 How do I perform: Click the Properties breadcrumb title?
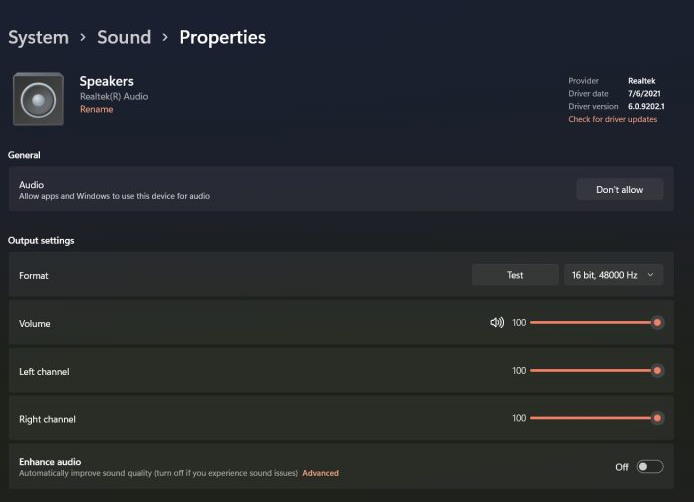pos(222,37)
